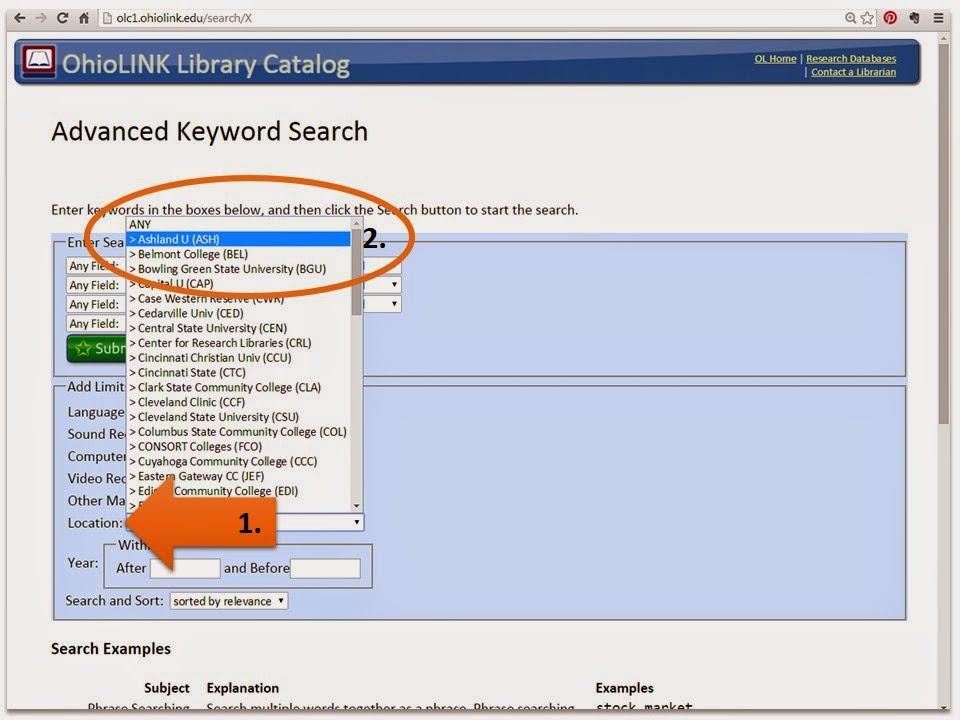Select Cleveland Clinic (CCF) option
Image resolution: width=960 pixels, height=720 pixels.
[x=238, y=402]
